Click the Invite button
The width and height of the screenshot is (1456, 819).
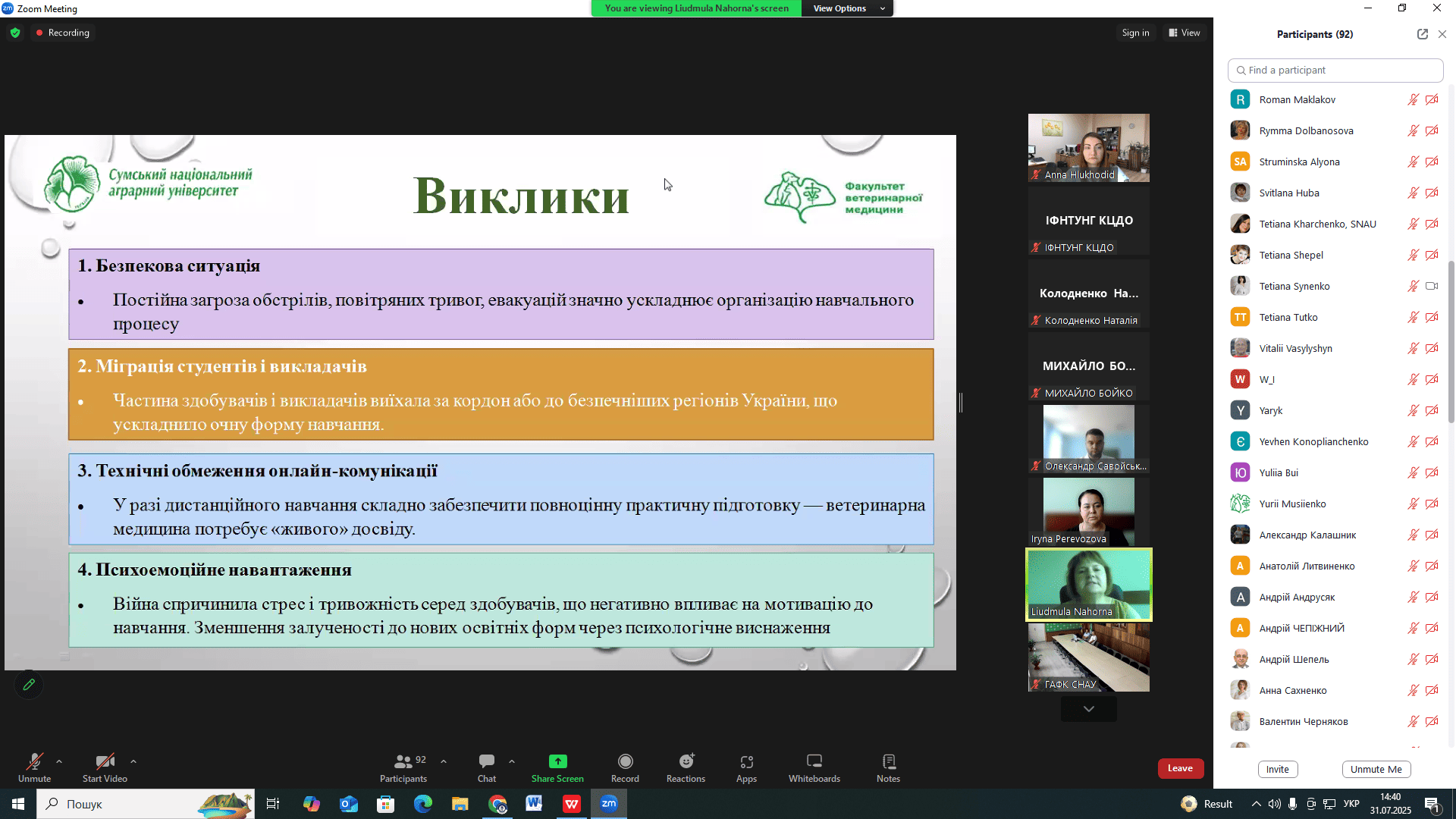click(x=1278, y=769)
